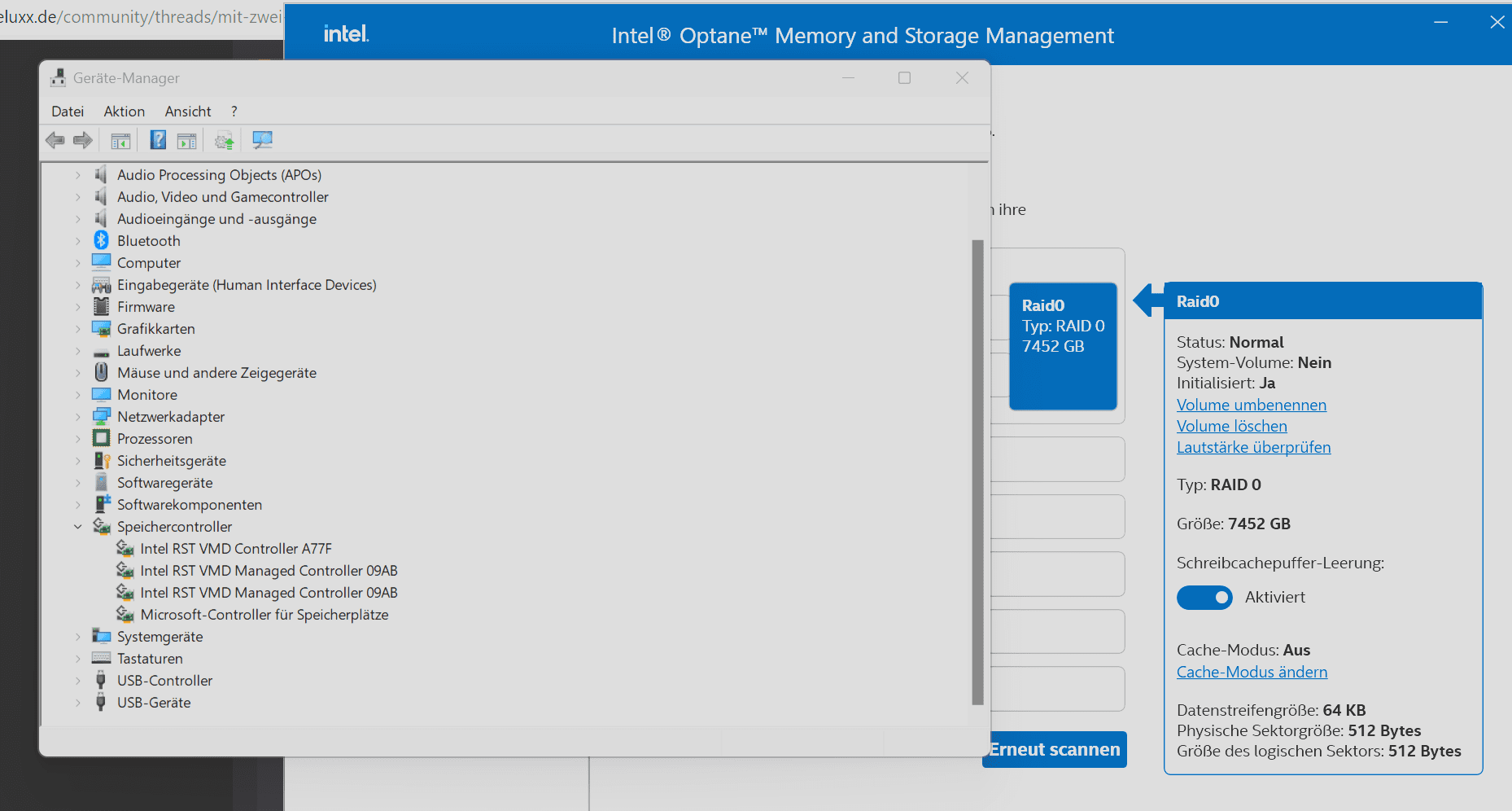The image size is (1512, 811).
Task: Click the show/hide console tree toolbar icon
Action: click(x=120, y=141)
